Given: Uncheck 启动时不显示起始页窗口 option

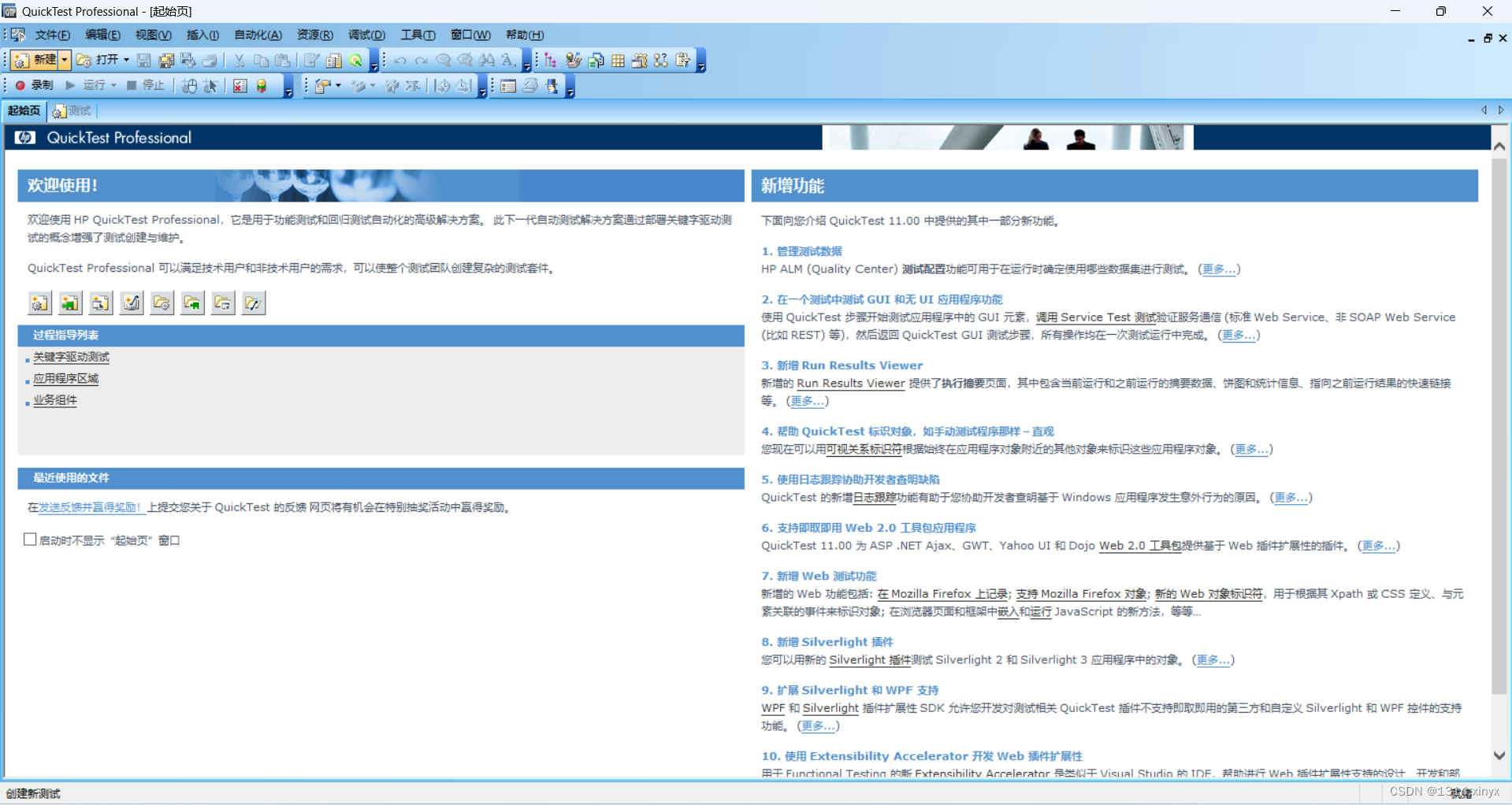Looking at the screenshot, I should (30, 540).
